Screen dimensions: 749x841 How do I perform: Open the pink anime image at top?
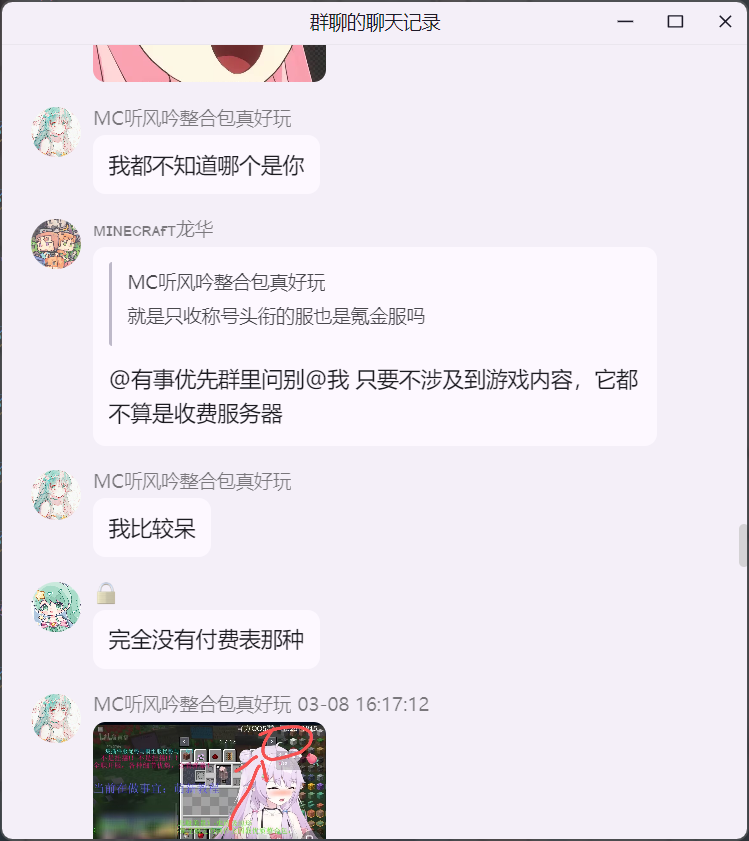coord(209,63)
